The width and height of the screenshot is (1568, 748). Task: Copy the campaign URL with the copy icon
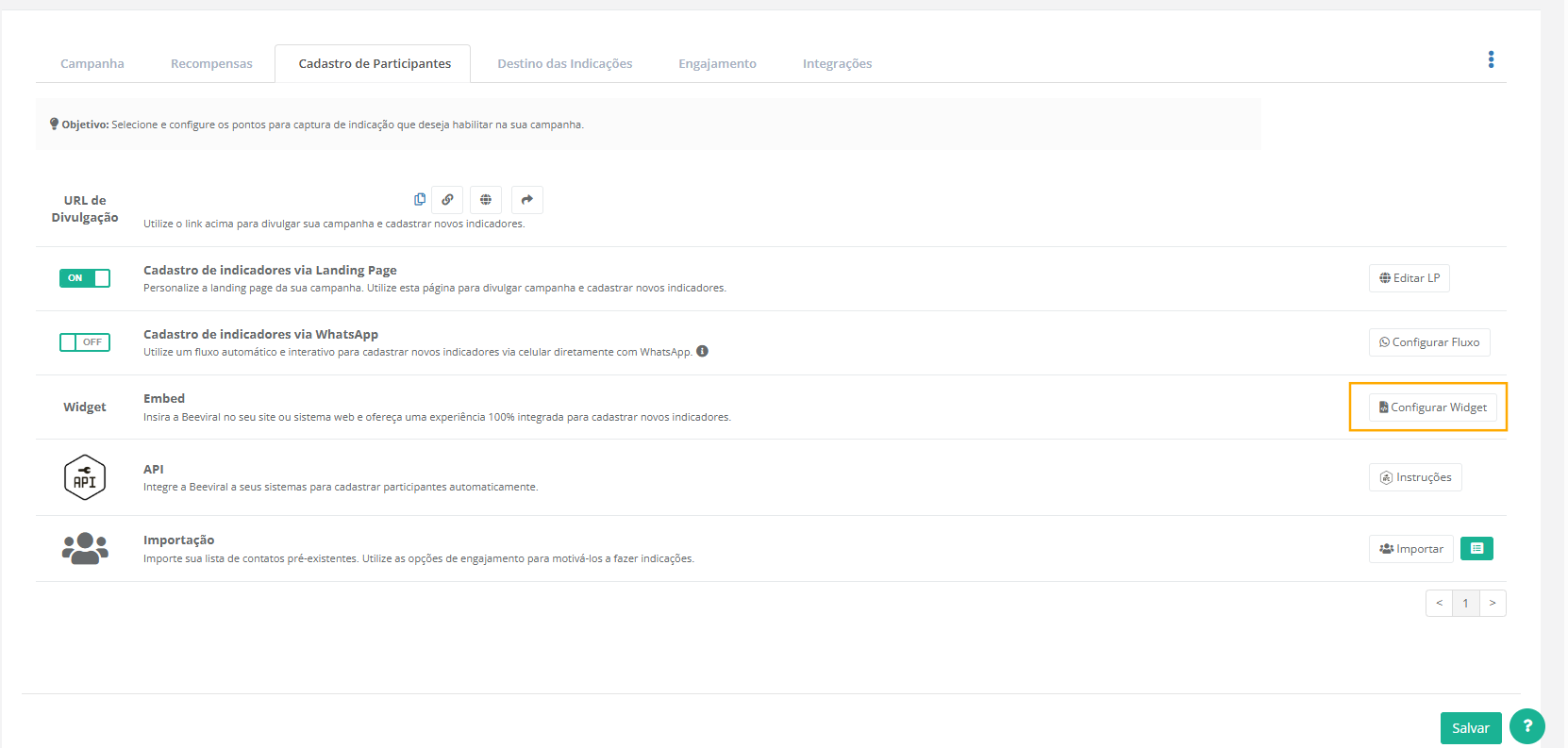click(x=420, y=199)
